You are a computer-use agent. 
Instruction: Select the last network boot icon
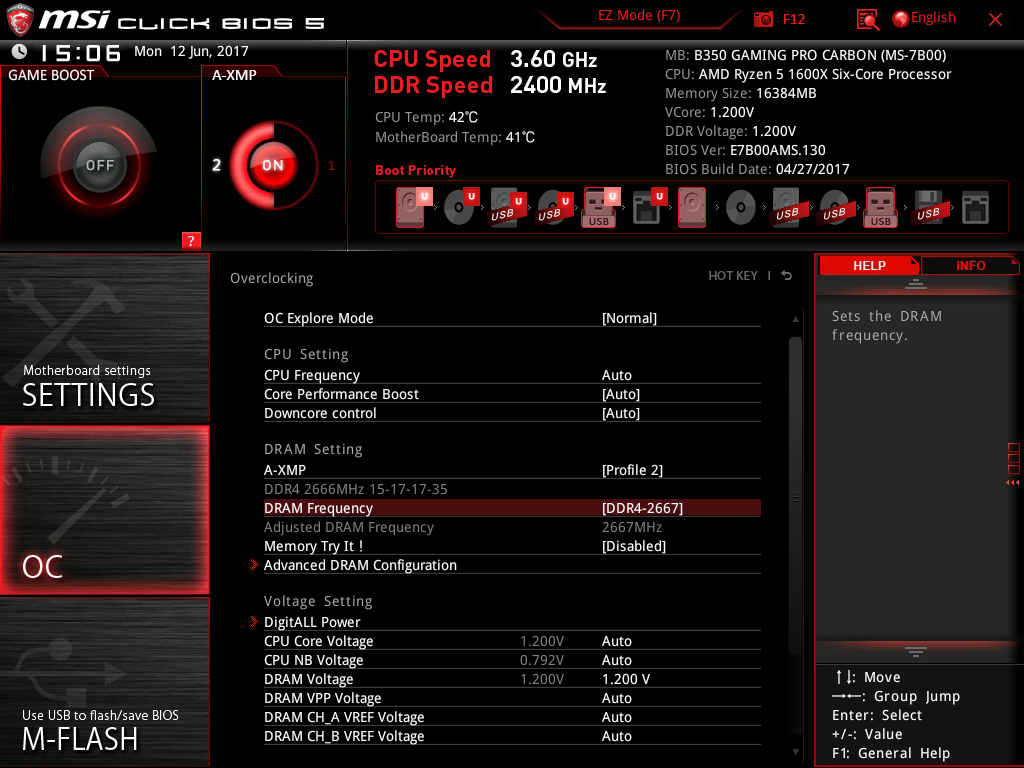click(976, 207)
